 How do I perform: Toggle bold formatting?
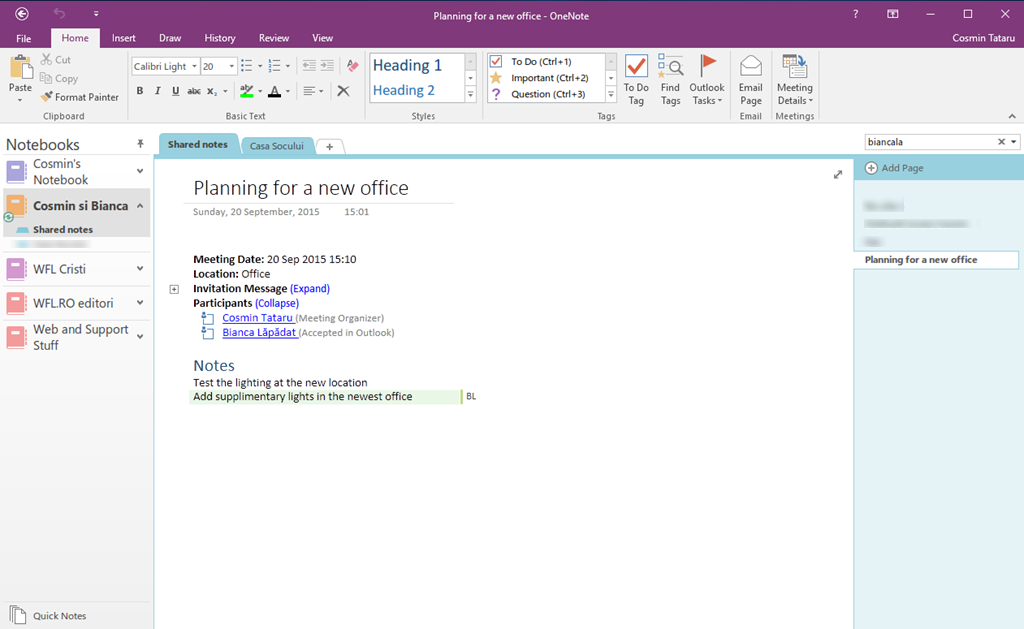click(x=139, y=90)
